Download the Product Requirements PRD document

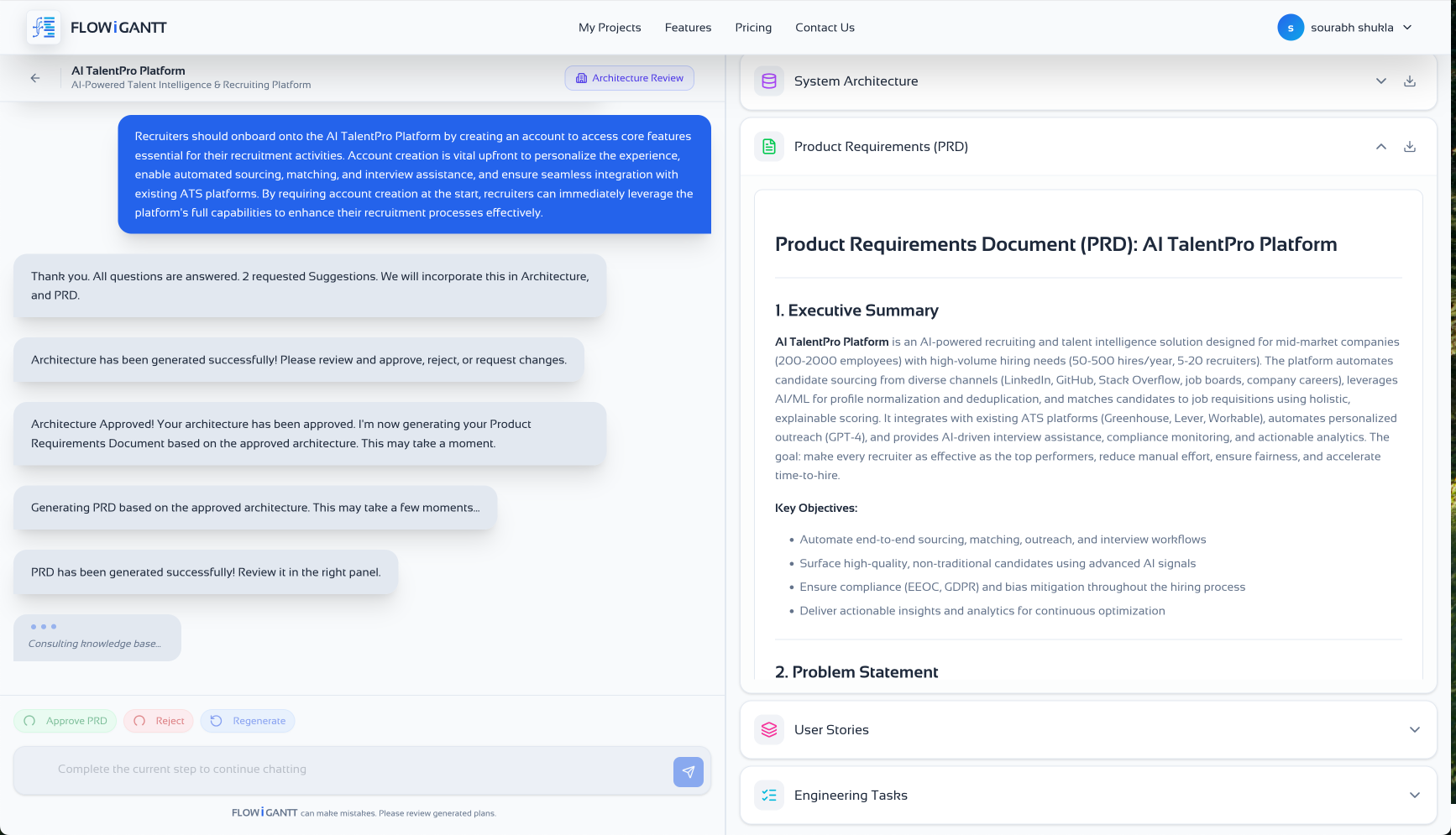(1410, 147)
